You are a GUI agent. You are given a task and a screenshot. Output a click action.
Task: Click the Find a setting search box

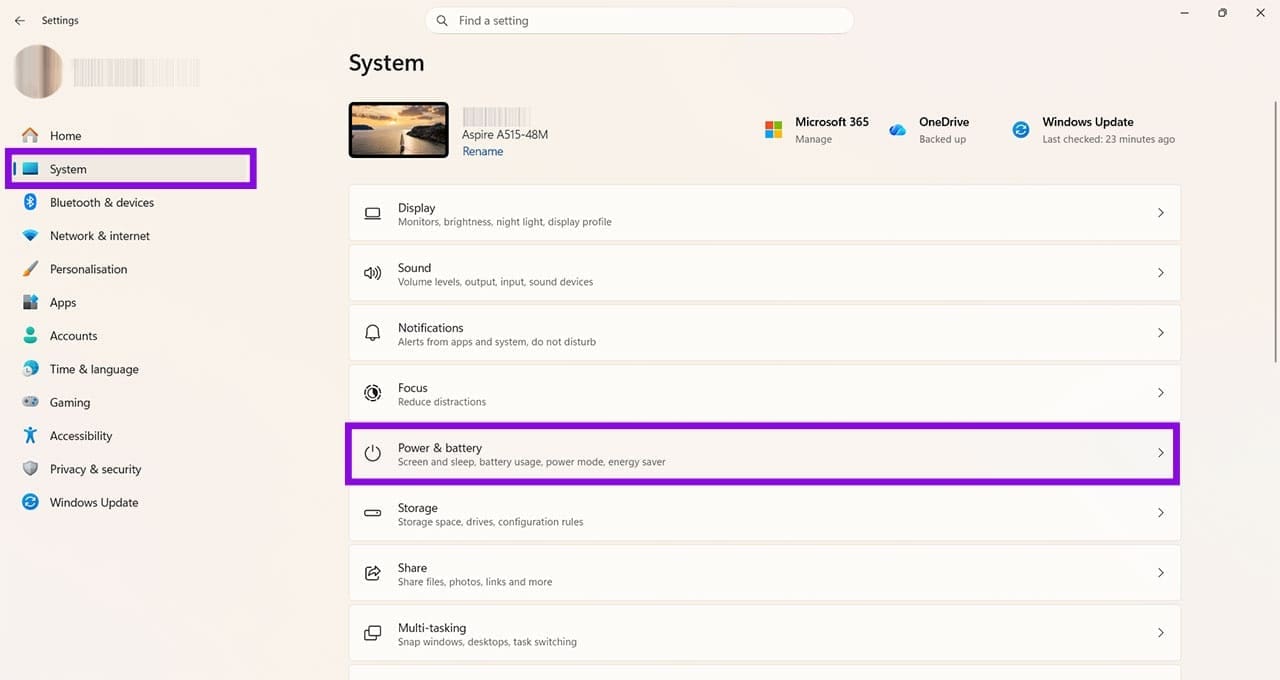[x=639, y=21]
